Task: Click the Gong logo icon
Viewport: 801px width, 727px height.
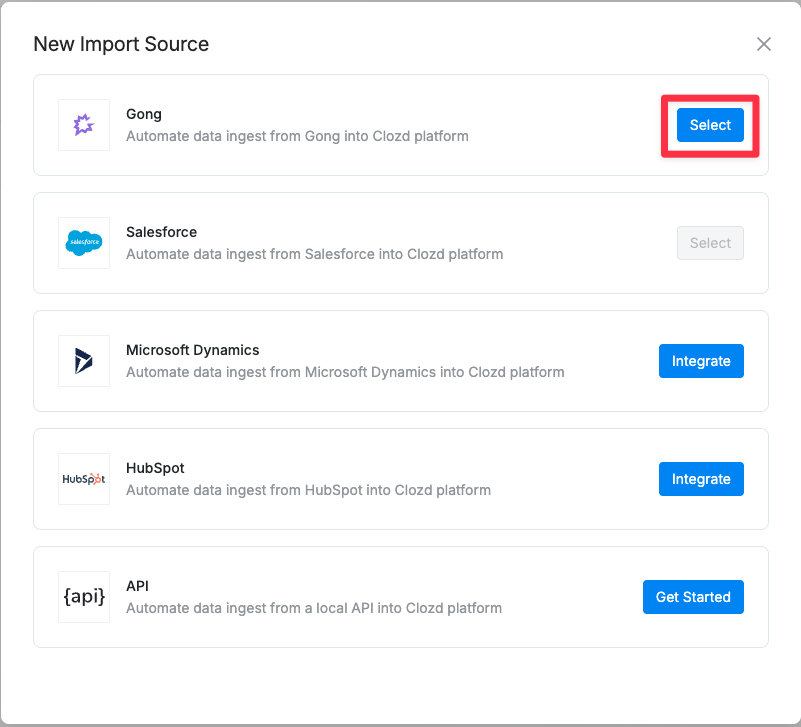Action: pos(83,125)
